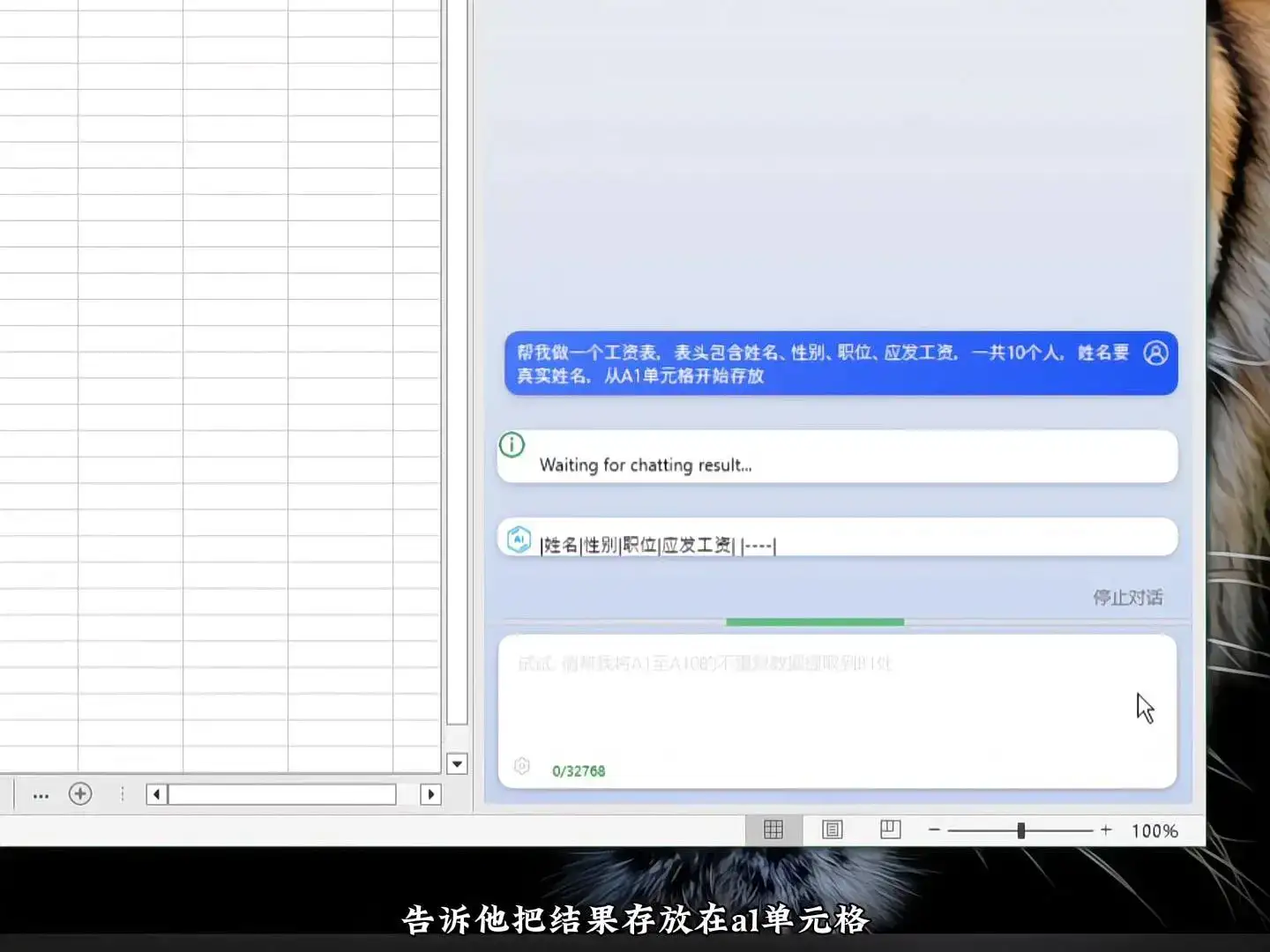Click 停止对话 to stop the AI chat

coord(1128,597)
